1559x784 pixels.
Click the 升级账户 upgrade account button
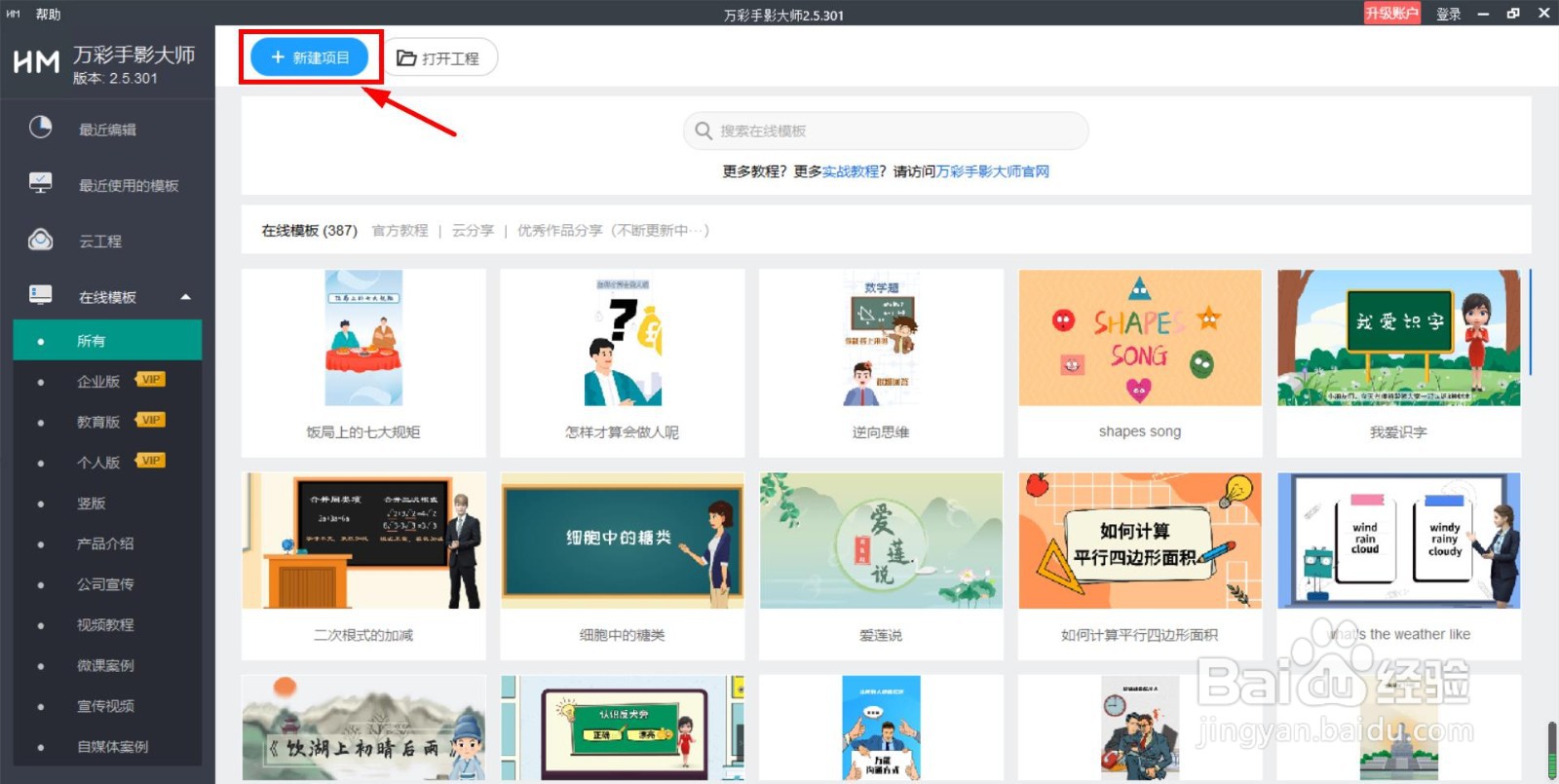pyautogui.click(x=1391, y=13)
